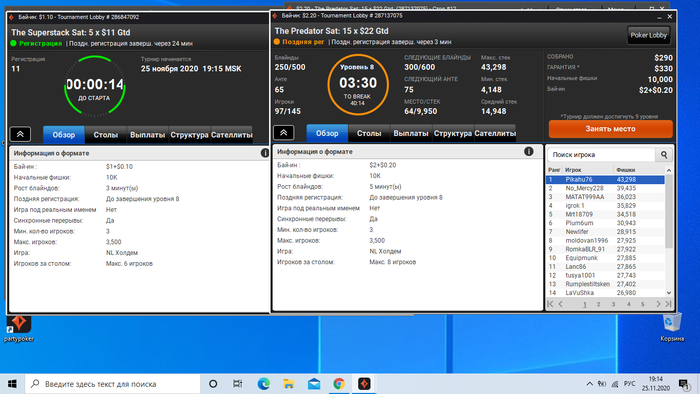Select Обзор tab in Predator window

pyautogui.click(x=327, y=133)
